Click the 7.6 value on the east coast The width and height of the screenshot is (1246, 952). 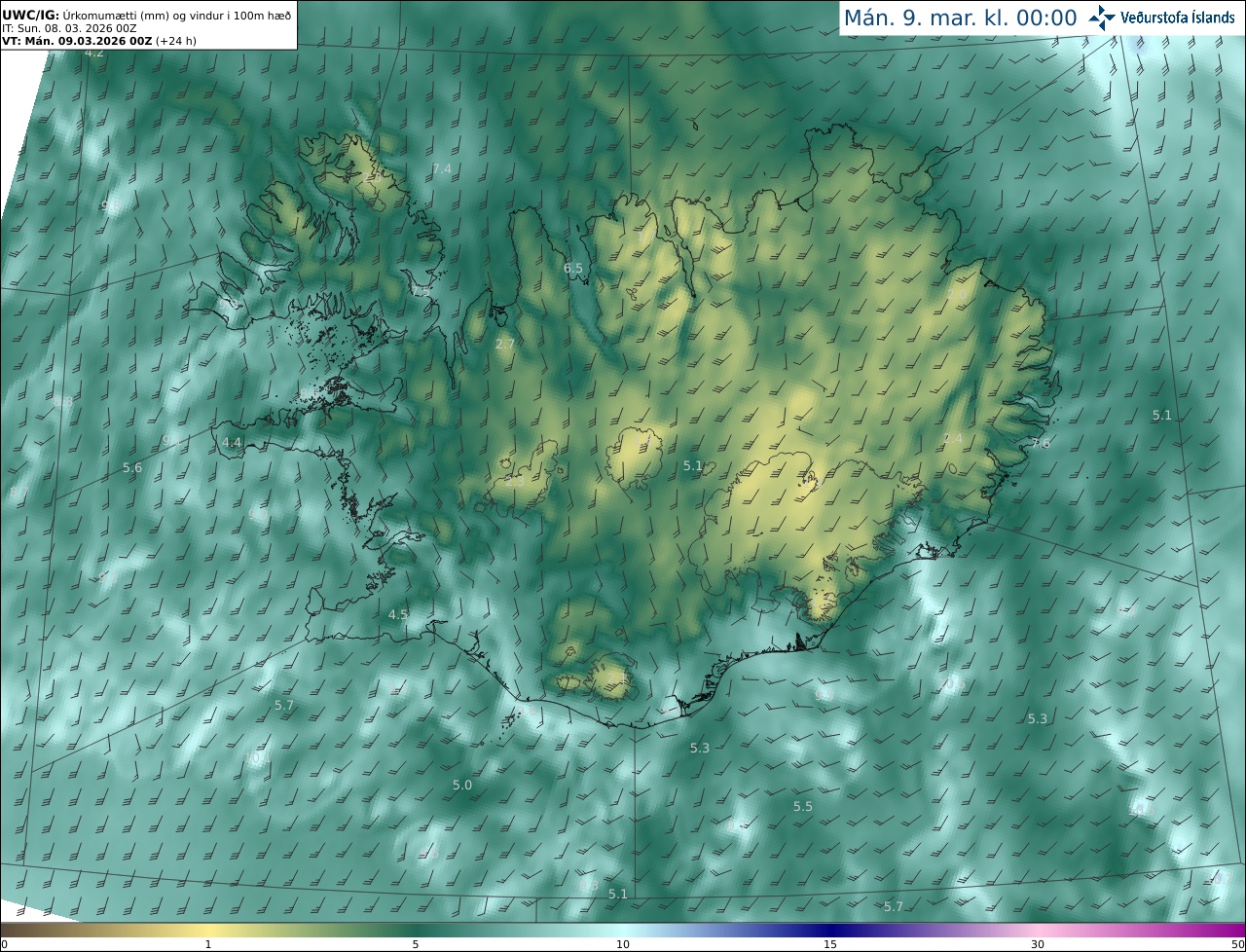pos(1041,444)
